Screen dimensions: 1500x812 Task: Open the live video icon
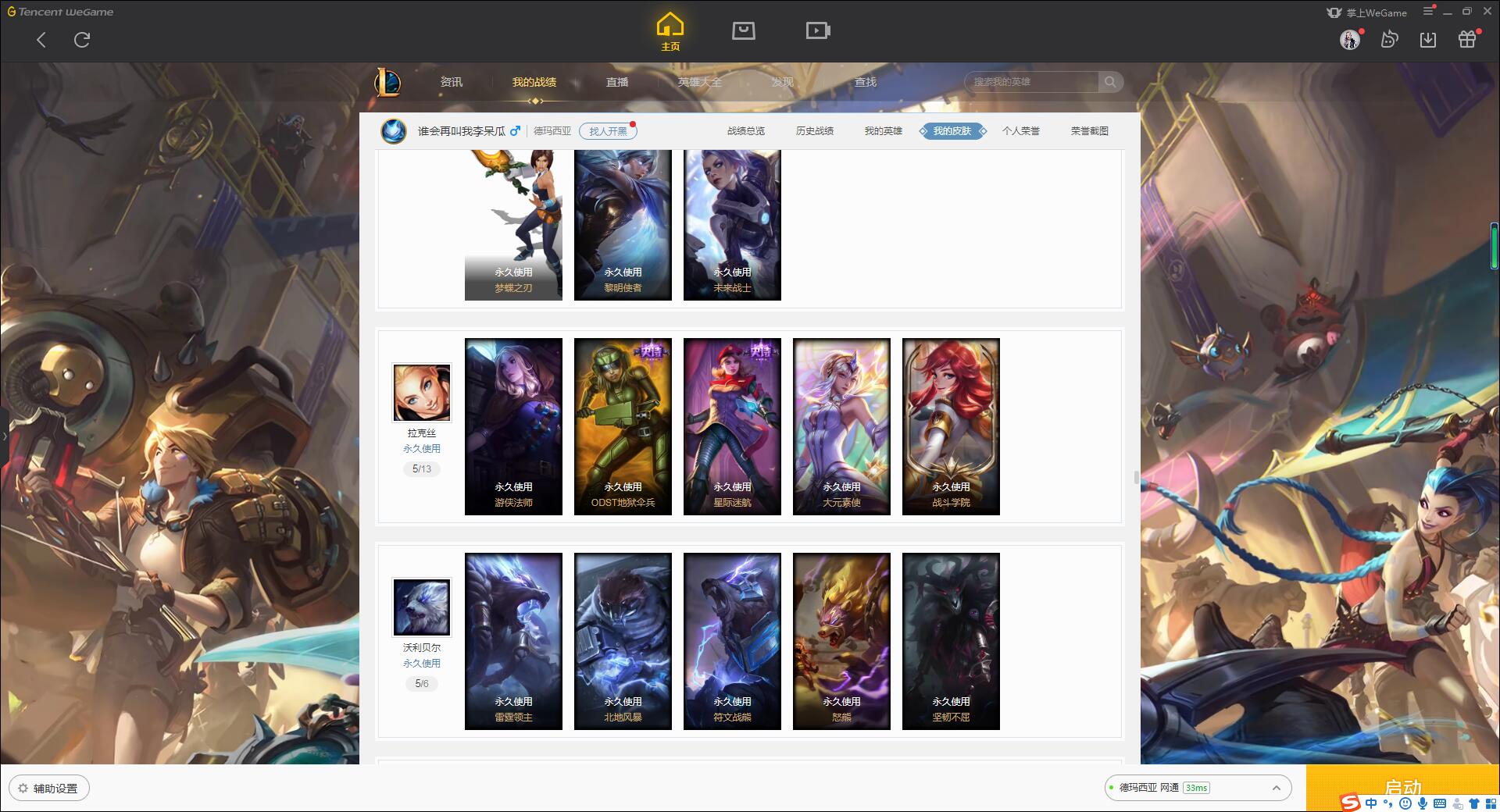point(818,30)
